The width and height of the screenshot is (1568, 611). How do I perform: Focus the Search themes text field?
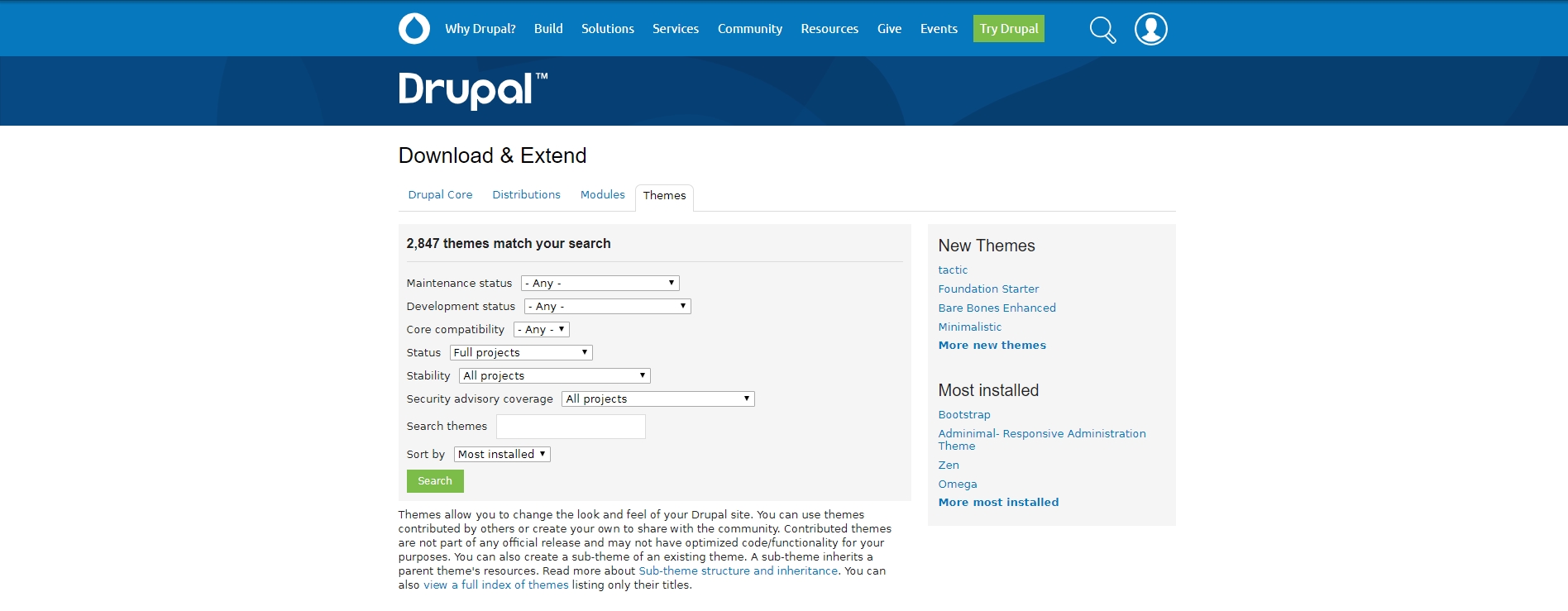(x=571, y=427)
